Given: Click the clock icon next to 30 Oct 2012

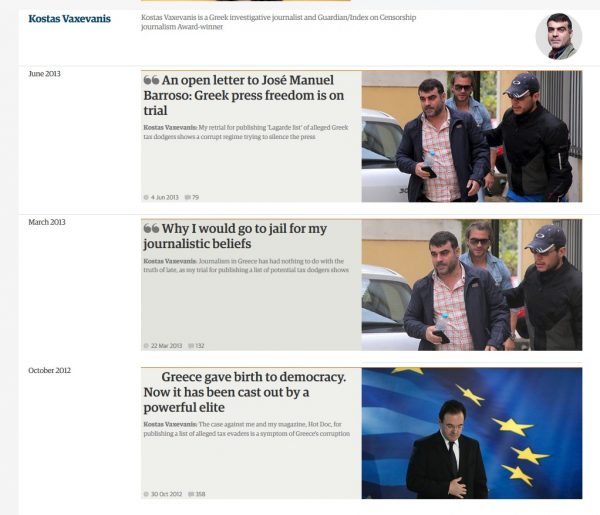Looking at the screenshot, I should tap(146, 494).
